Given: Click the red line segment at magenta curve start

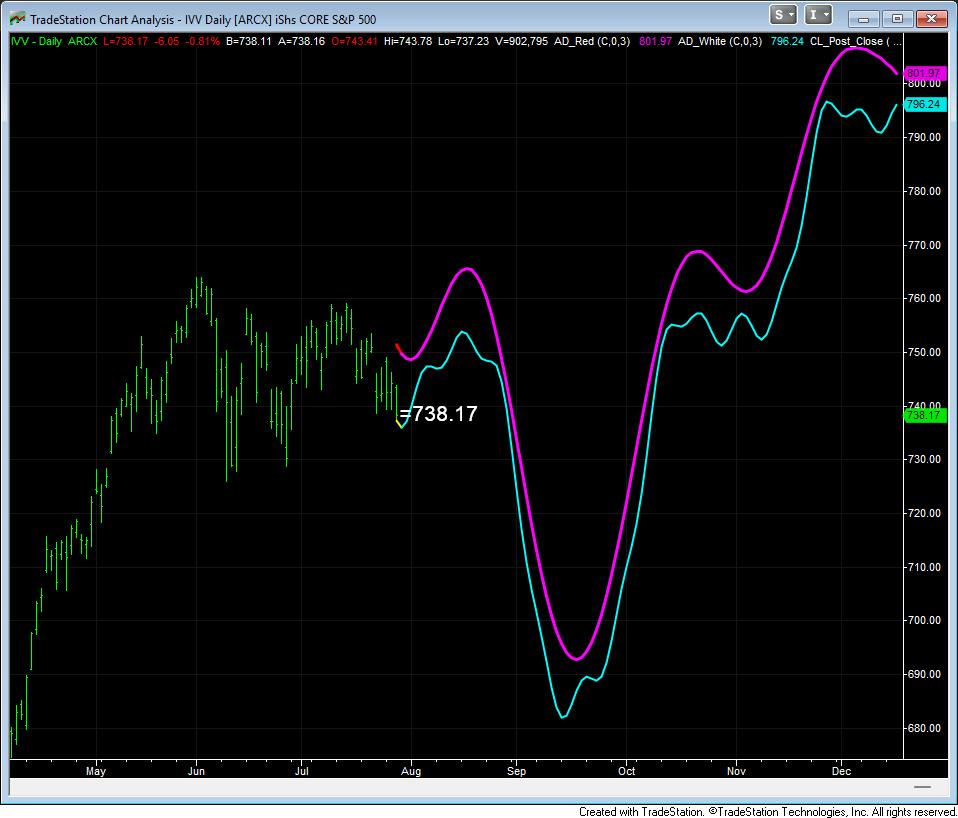Looking at the screenshot, I should click(x=398, y=349).
